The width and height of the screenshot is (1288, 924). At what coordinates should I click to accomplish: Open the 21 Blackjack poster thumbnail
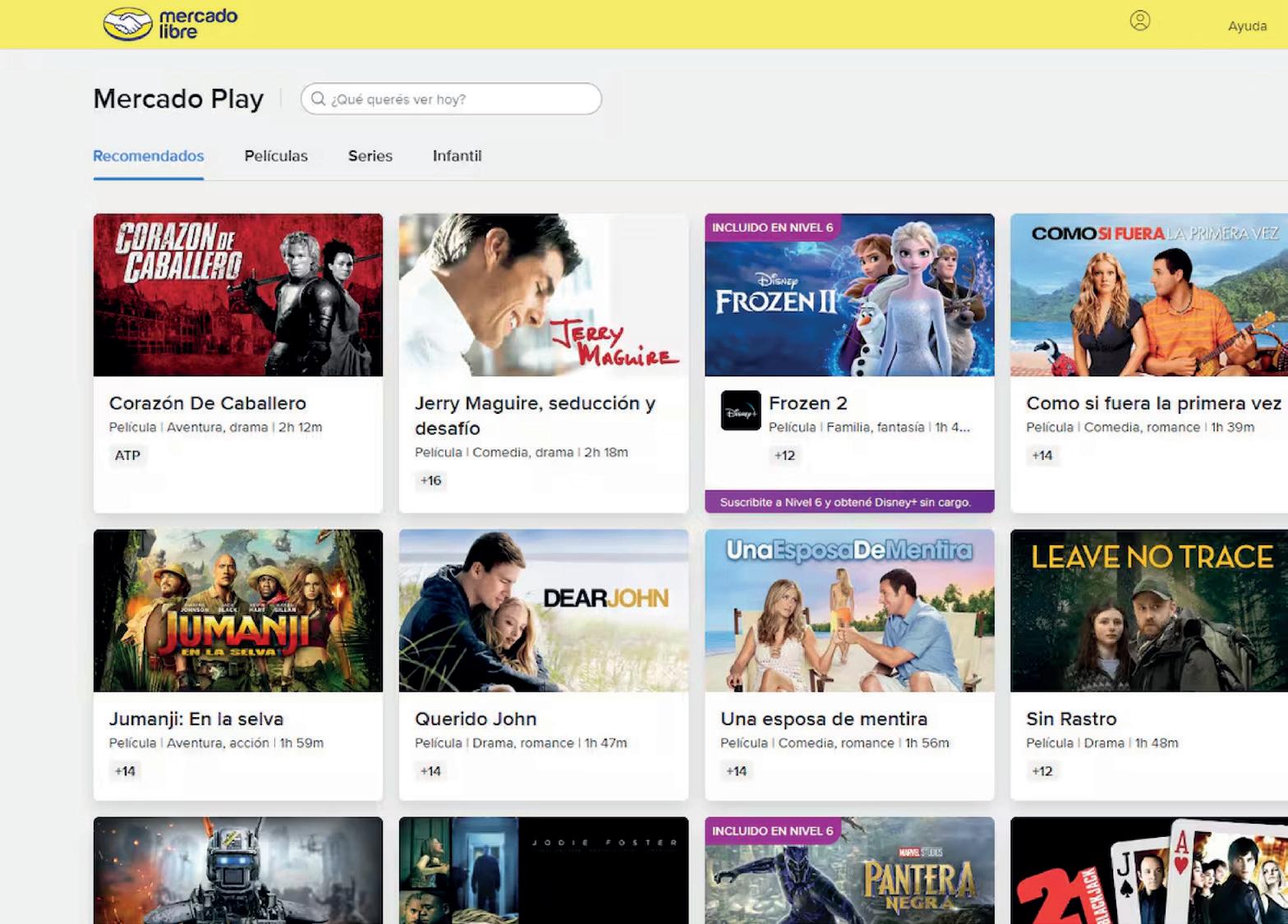[1149, 871]
